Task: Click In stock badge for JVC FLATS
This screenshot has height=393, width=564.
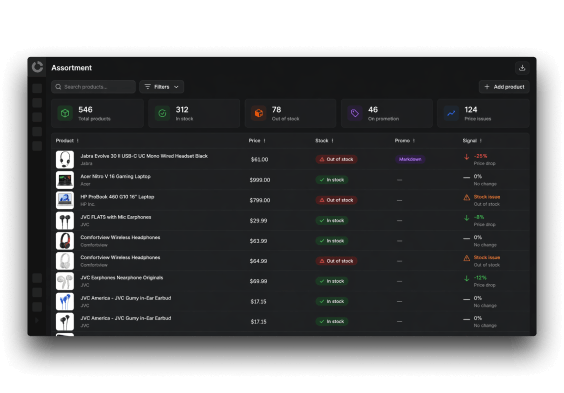Action: click(x=332, y=220)
